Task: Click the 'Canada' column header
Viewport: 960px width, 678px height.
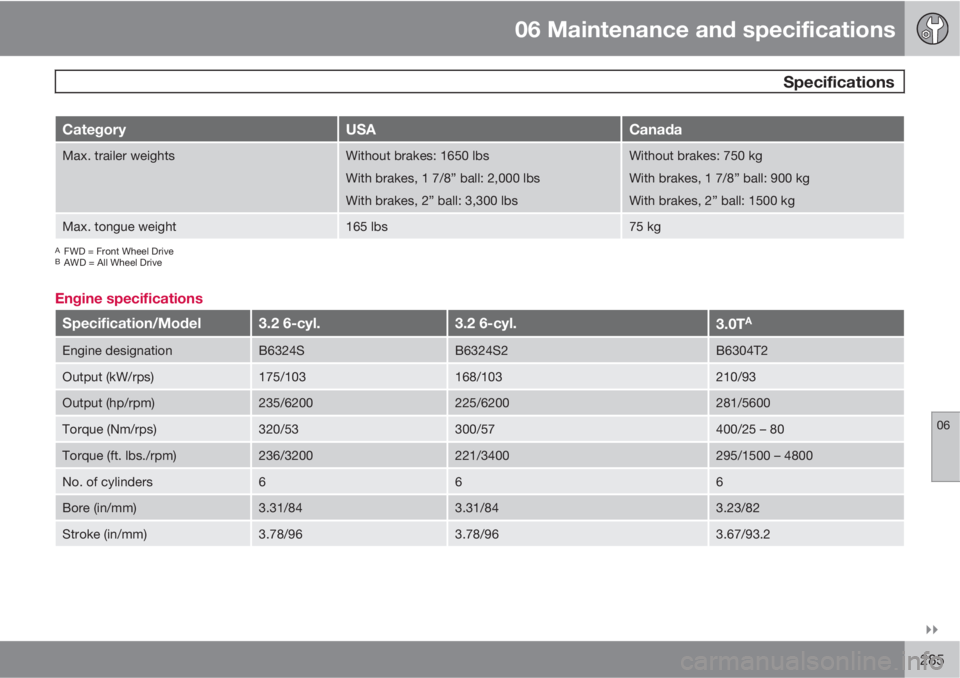Action: [763, 129]
